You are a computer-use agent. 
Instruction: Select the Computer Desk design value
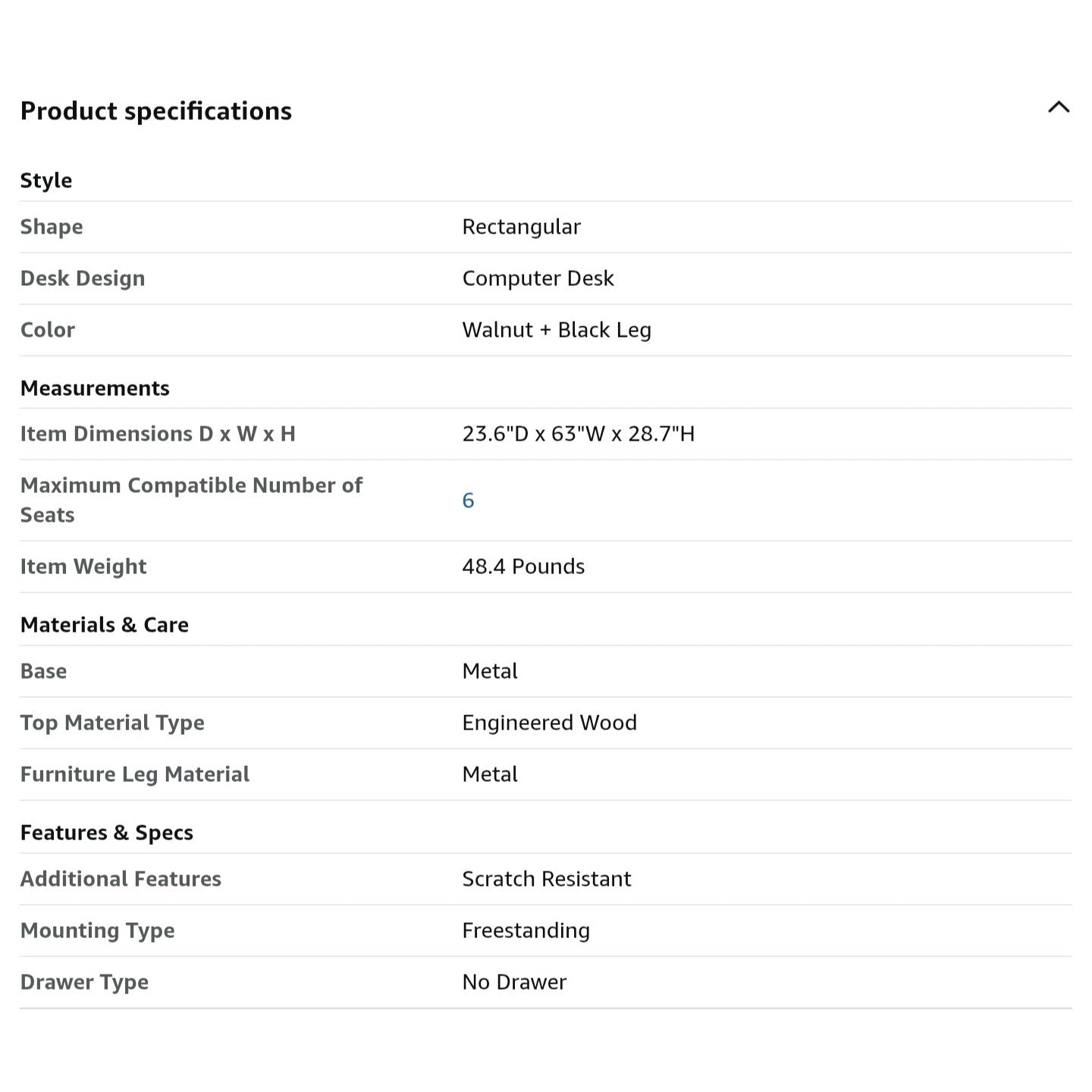click(538, 278)
